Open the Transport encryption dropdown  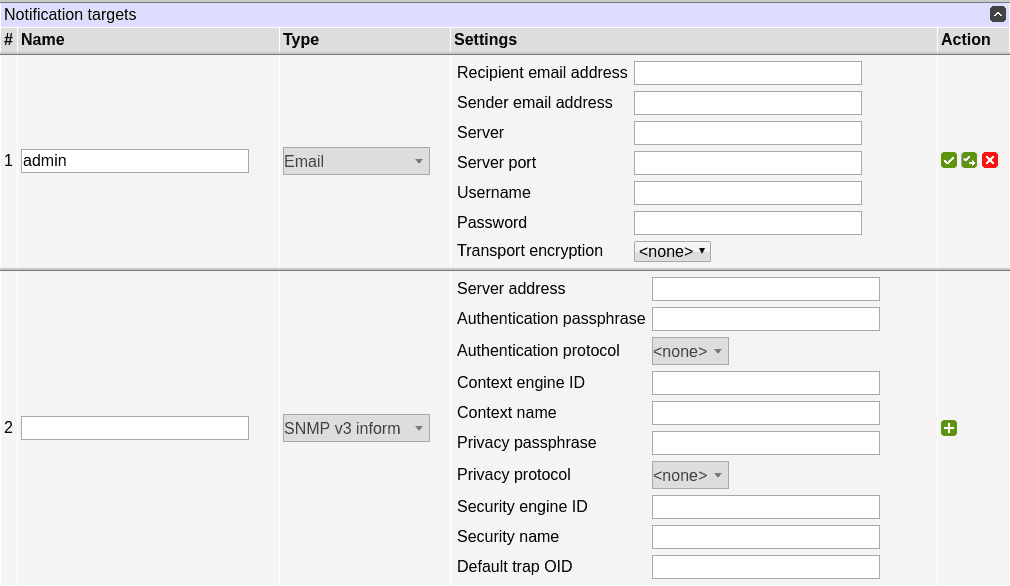pos(672,251)
